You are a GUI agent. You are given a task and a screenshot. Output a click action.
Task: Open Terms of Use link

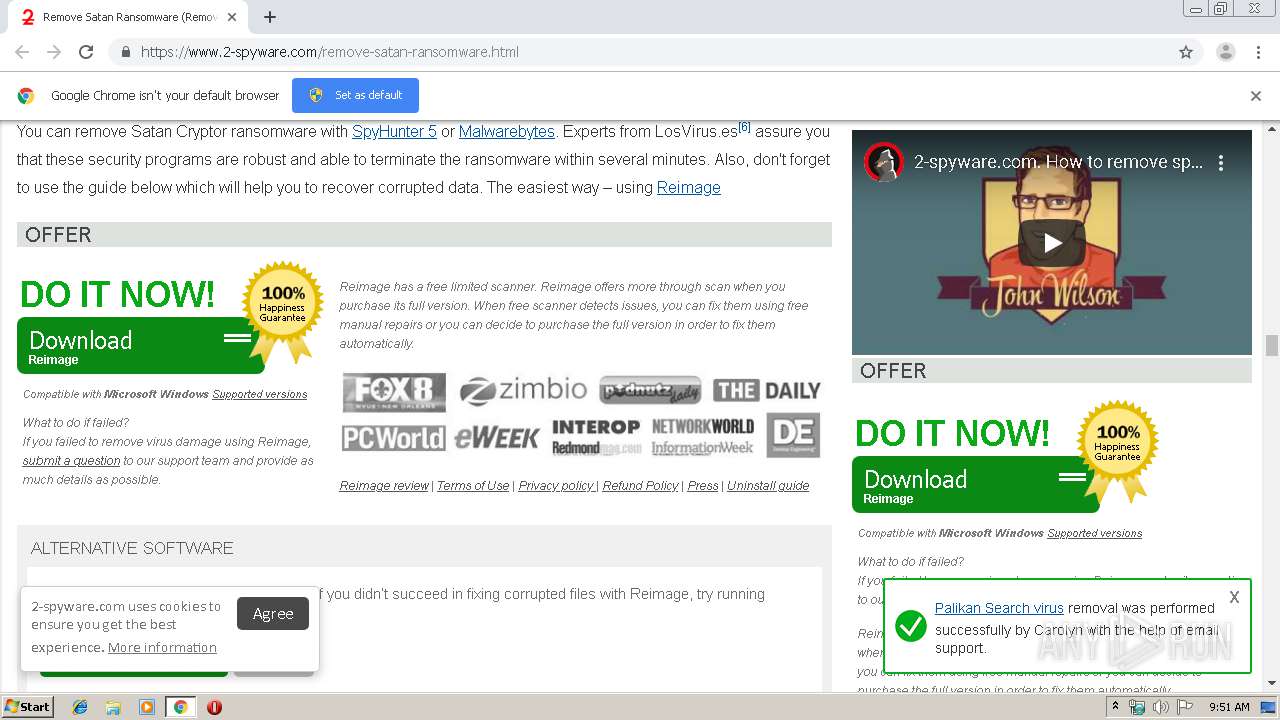click(473, 486)
